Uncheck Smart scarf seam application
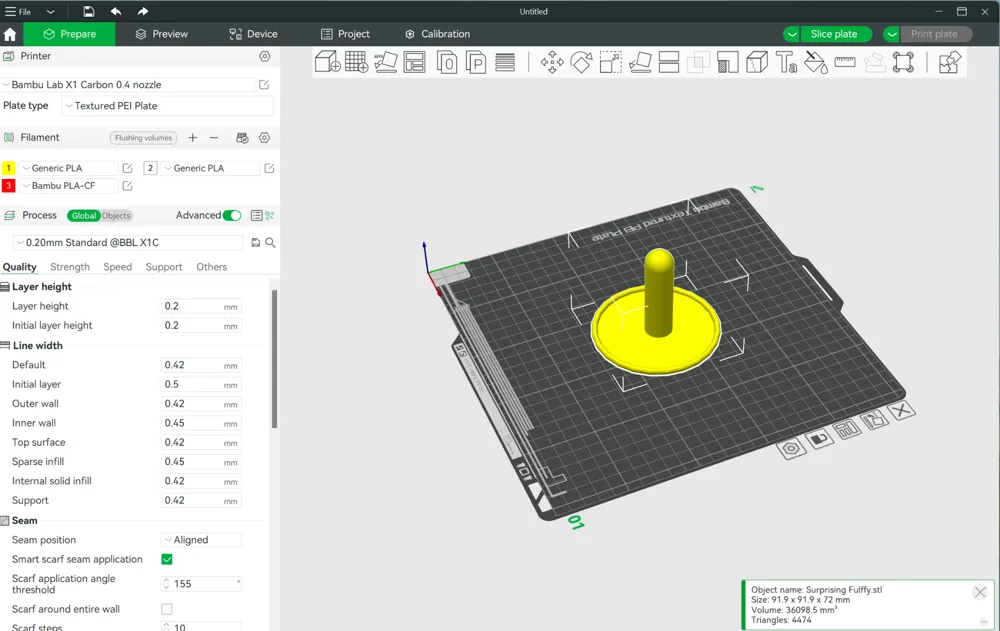This screenshot has width=1000, height=631. (x=167, y=559)
